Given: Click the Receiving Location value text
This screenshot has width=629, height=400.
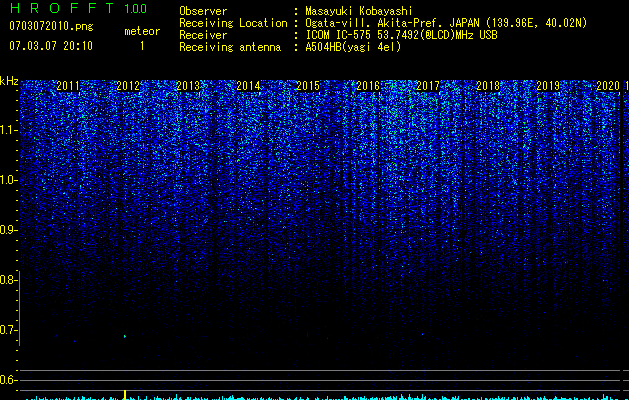Looking at the screenshot, I should (x=446, y=23).
